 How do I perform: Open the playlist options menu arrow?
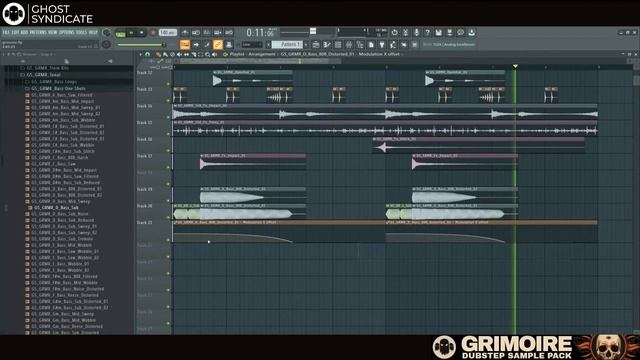tap(141, 54)
